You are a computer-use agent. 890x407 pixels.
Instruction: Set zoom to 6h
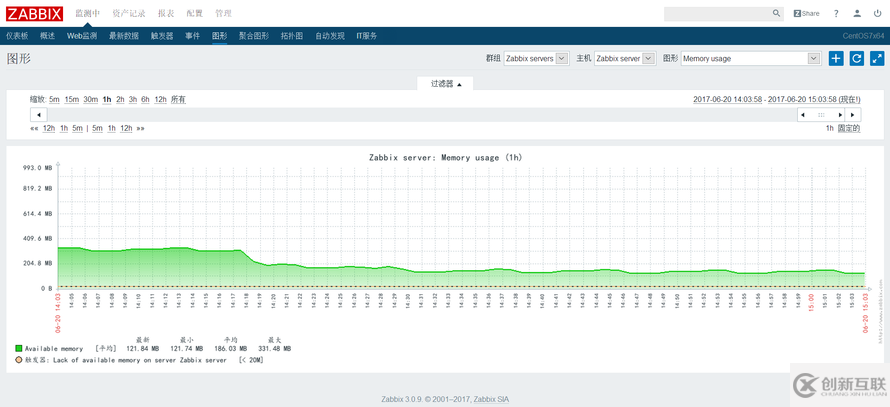(145, 99)
